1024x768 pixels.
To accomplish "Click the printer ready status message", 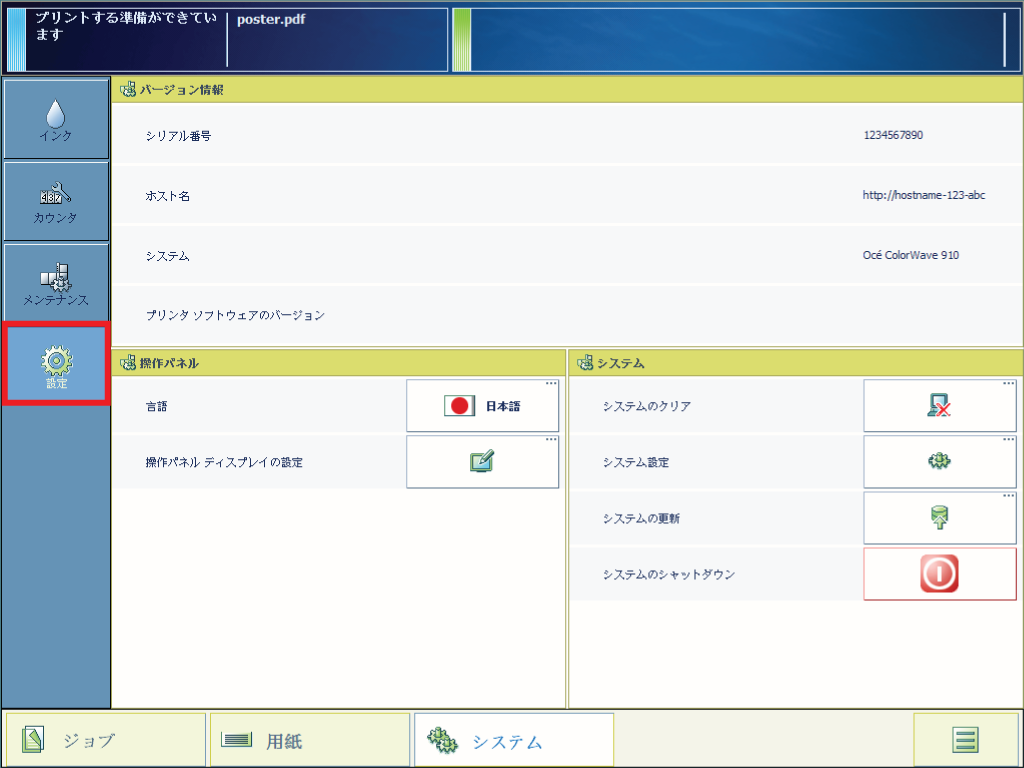I will coord(125,26).
